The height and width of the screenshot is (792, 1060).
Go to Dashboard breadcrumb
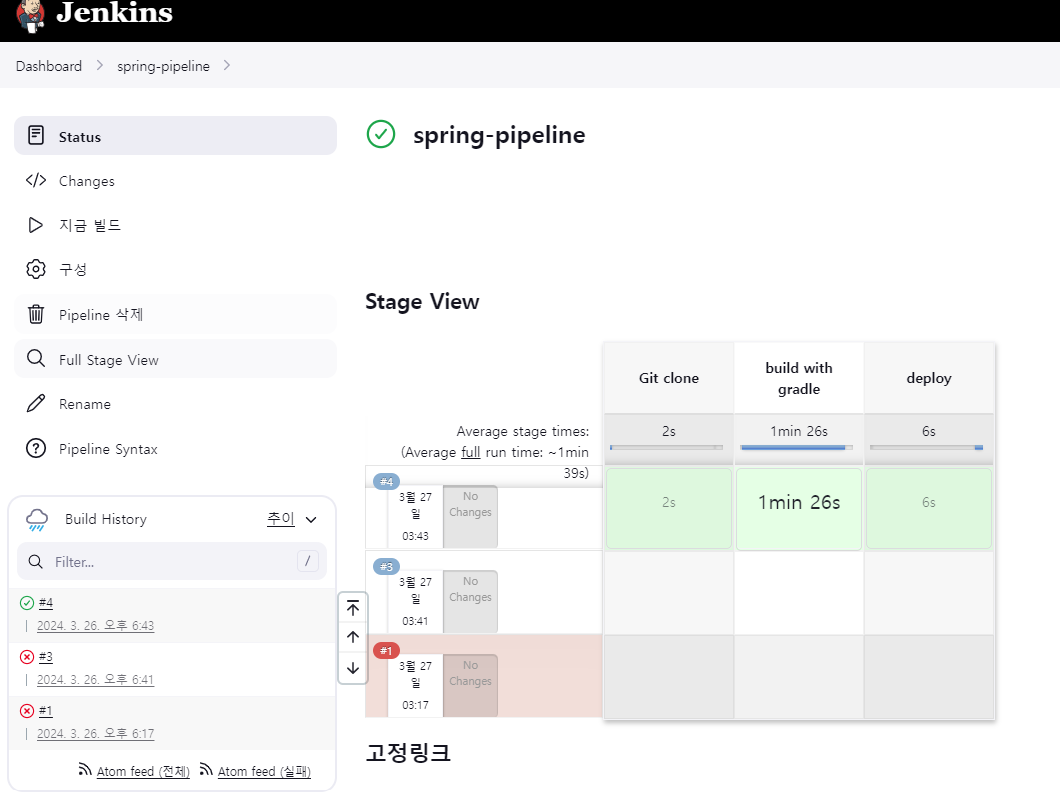tap(49, 66)
